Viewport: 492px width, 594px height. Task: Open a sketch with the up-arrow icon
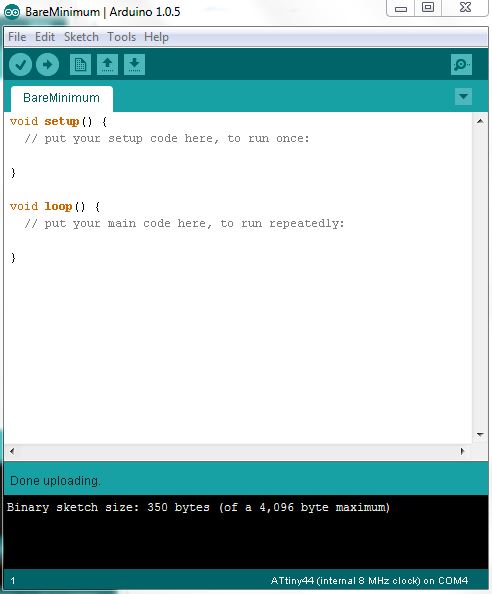tap(107, 64)
